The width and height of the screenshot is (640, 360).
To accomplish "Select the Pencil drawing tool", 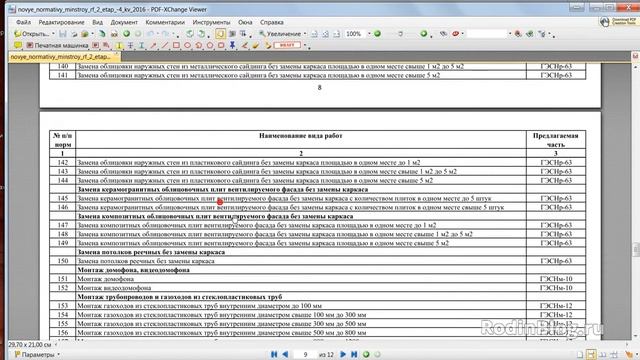I will pyautogui.click(x=244, y=45).
